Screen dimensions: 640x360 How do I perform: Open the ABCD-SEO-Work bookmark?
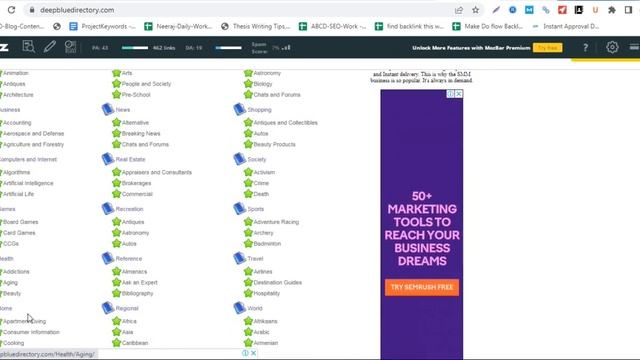click(333, 26)
